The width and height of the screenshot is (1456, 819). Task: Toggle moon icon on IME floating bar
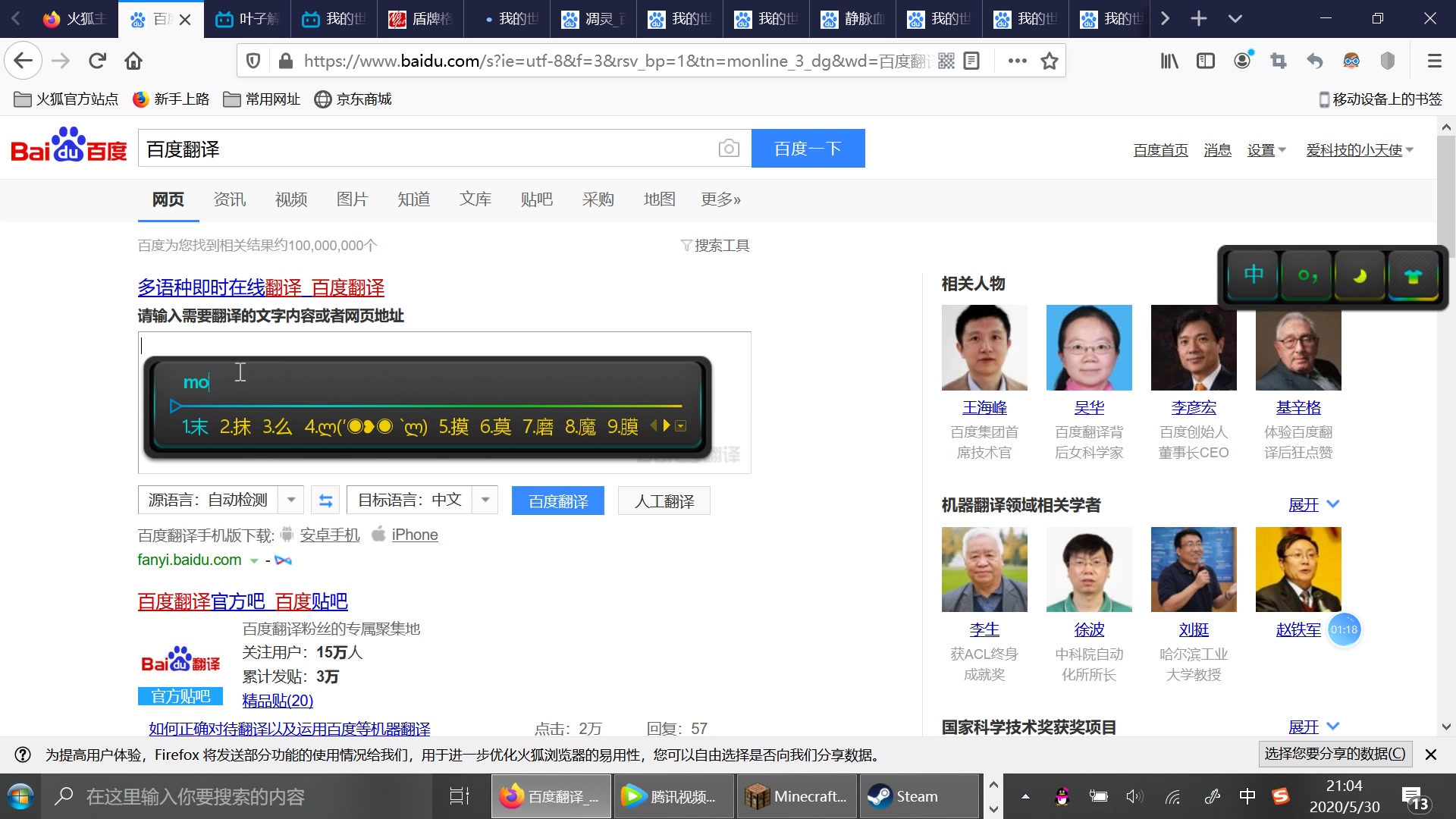pyautogui.click(x=1360, y=275)
